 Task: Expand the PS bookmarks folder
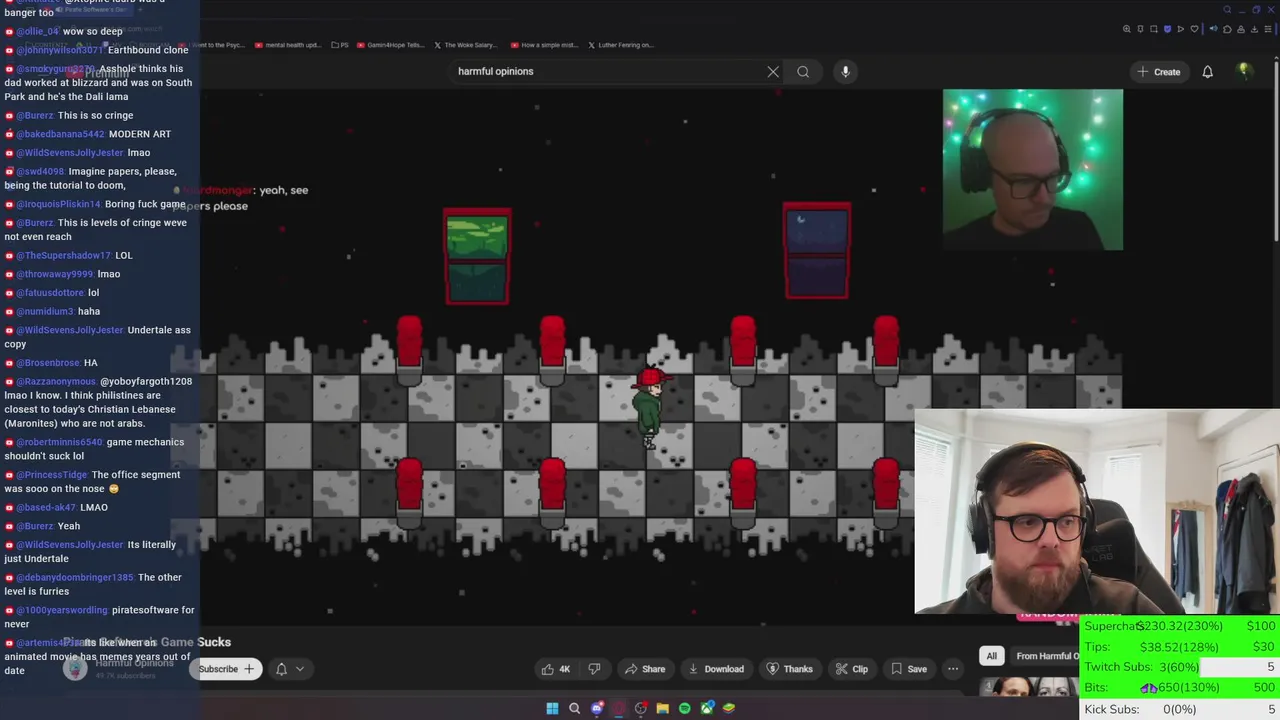340,45
